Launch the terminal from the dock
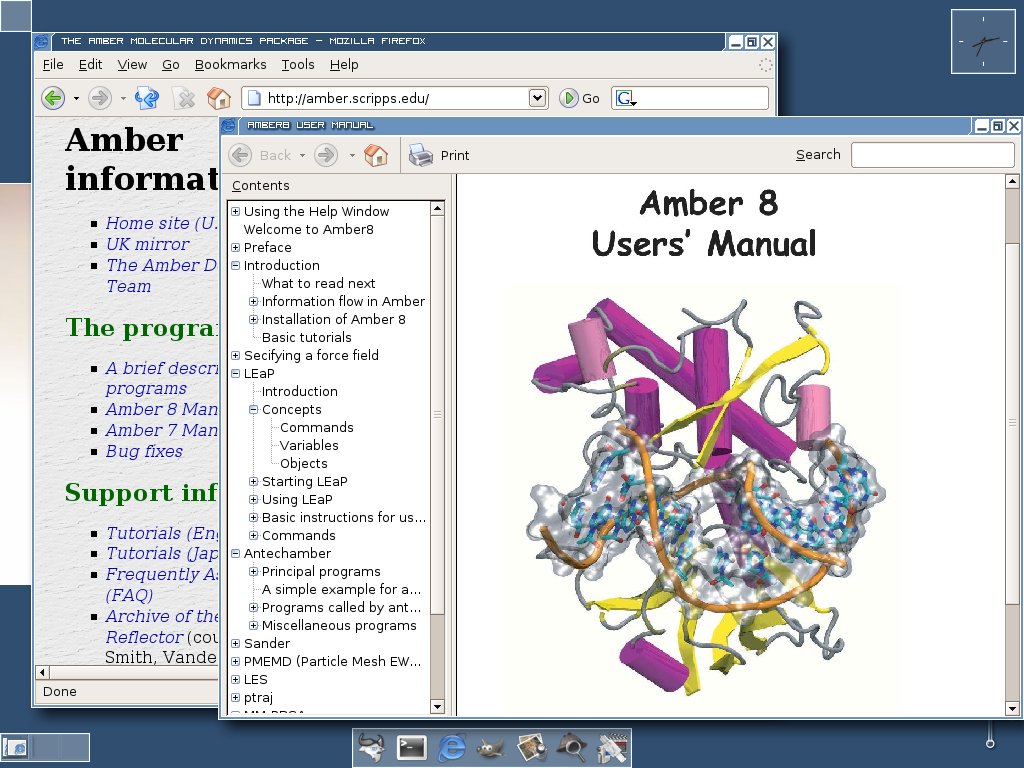This screenshot has width=1024, height=768. pyautogui.click(x=412, y=747)
